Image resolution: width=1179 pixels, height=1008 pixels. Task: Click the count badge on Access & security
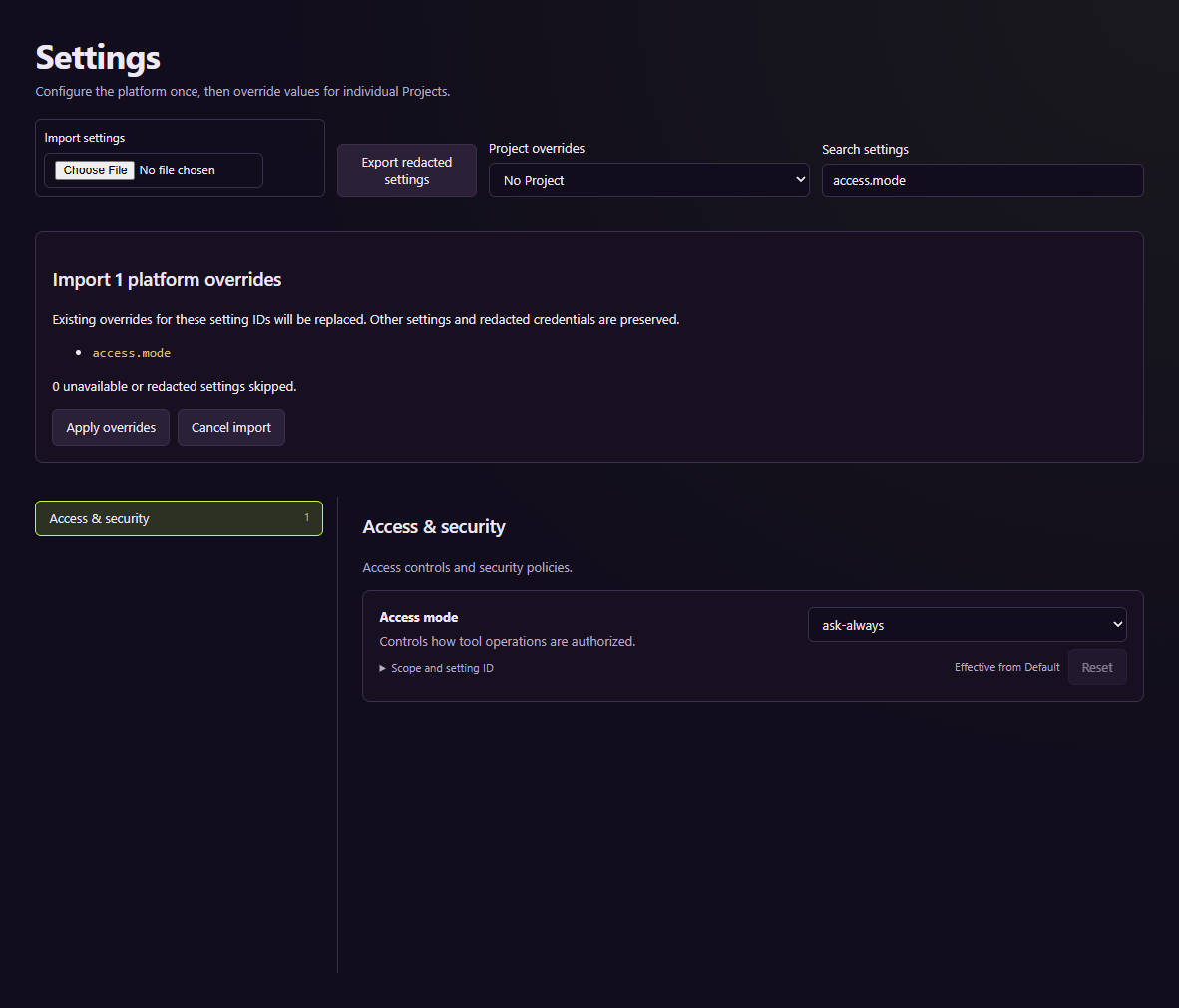point(307,517)
